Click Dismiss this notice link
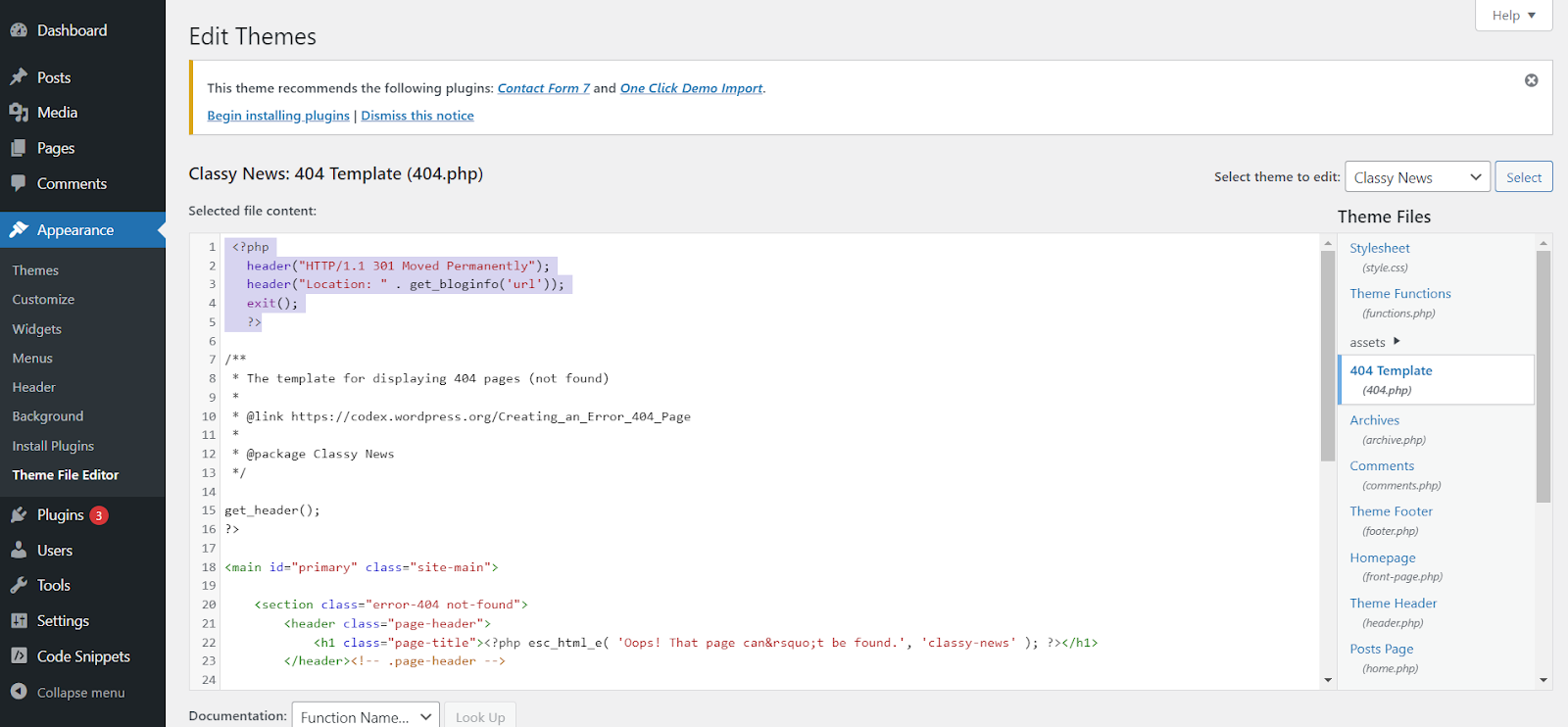 pos(417,116)
